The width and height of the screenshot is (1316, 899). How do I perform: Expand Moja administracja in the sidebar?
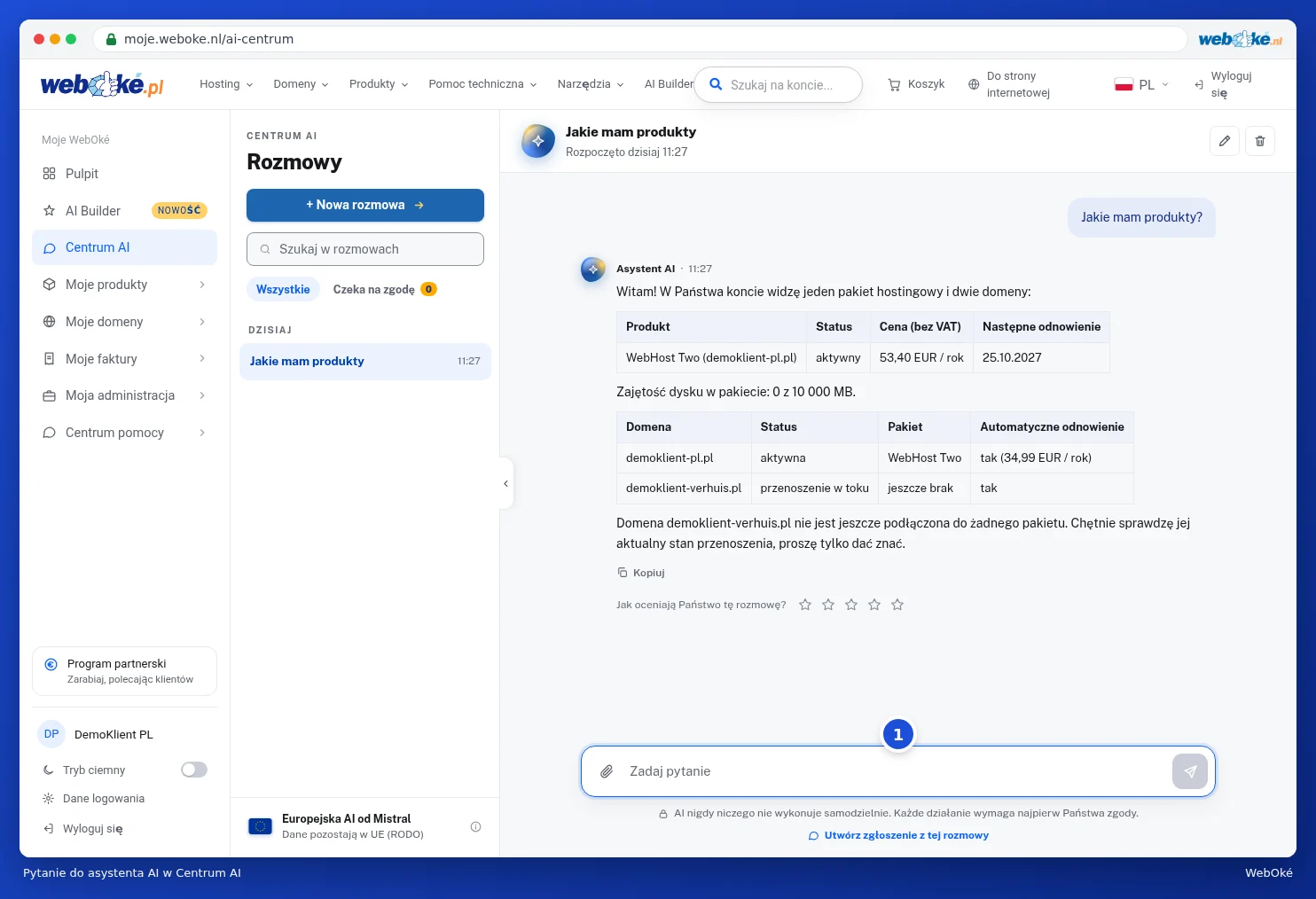125,395
